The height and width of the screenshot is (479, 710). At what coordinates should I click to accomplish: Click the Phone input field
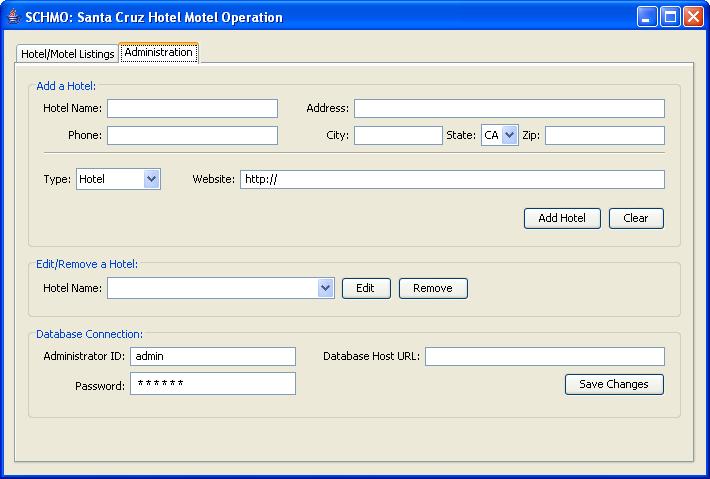coord(192,135)
